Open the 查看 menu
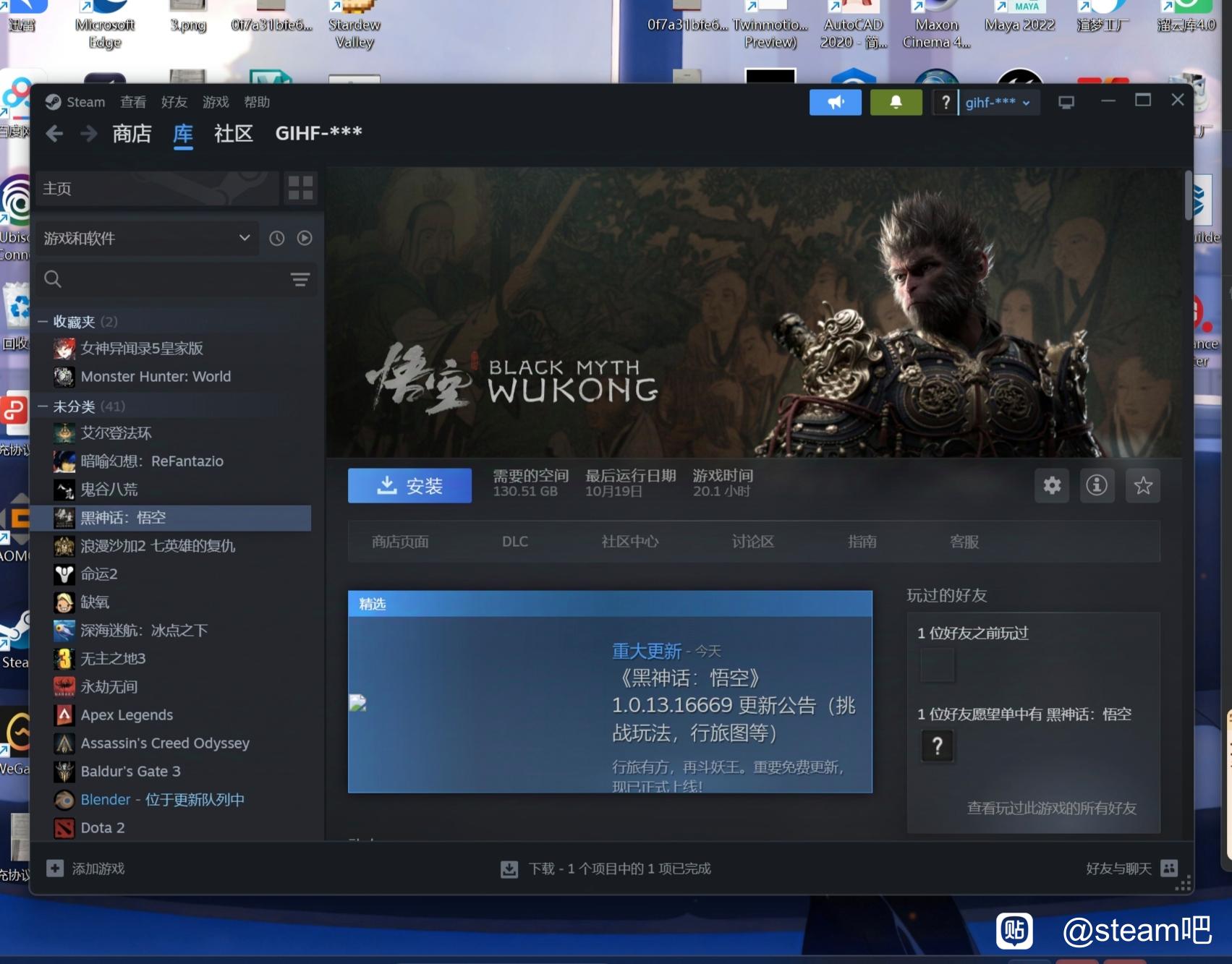Image resolution: width=1232 pixels, height=964 pixels. [x=133, y=102]
